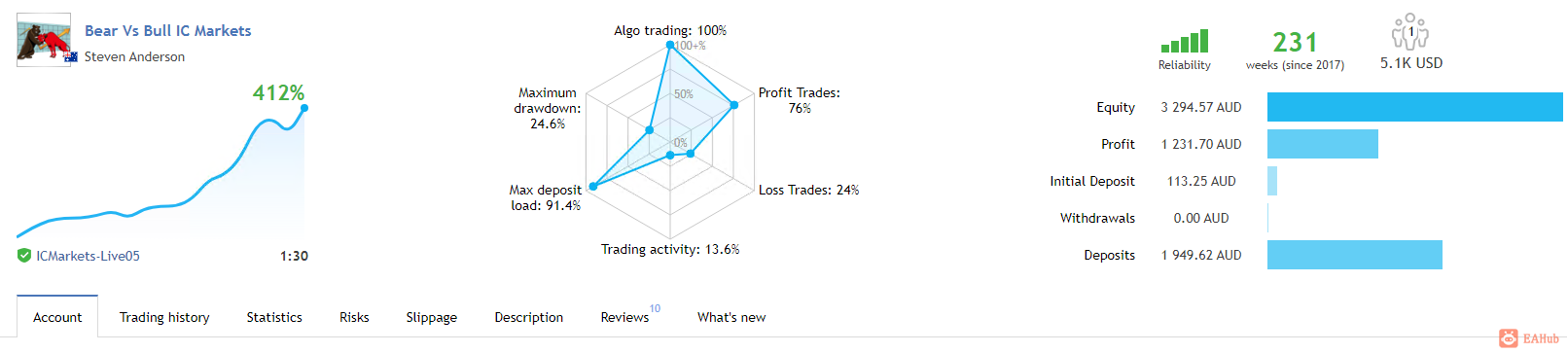Open the Slippage tab
1568x353 pixels.
pyautogui.click(x=432, y=317)
